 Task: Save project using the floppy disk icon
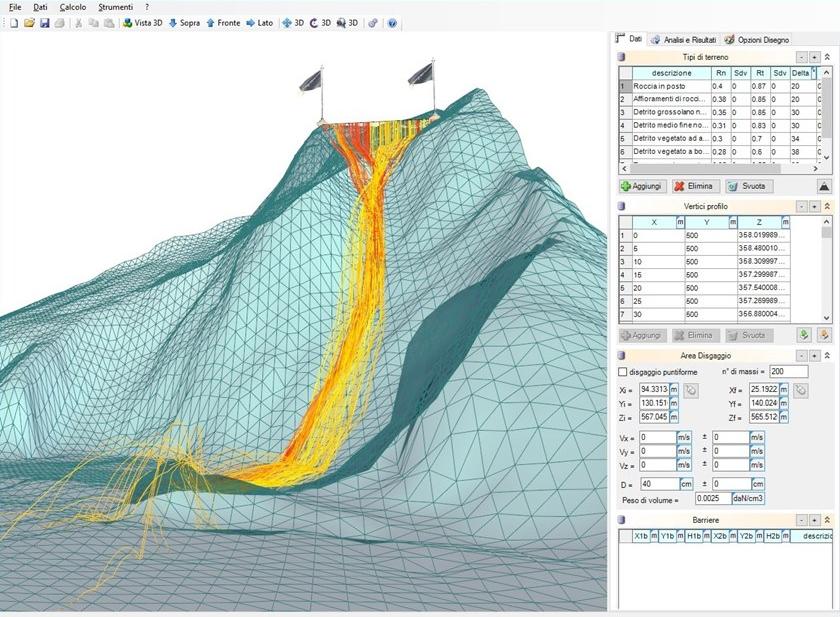[44, 22]
